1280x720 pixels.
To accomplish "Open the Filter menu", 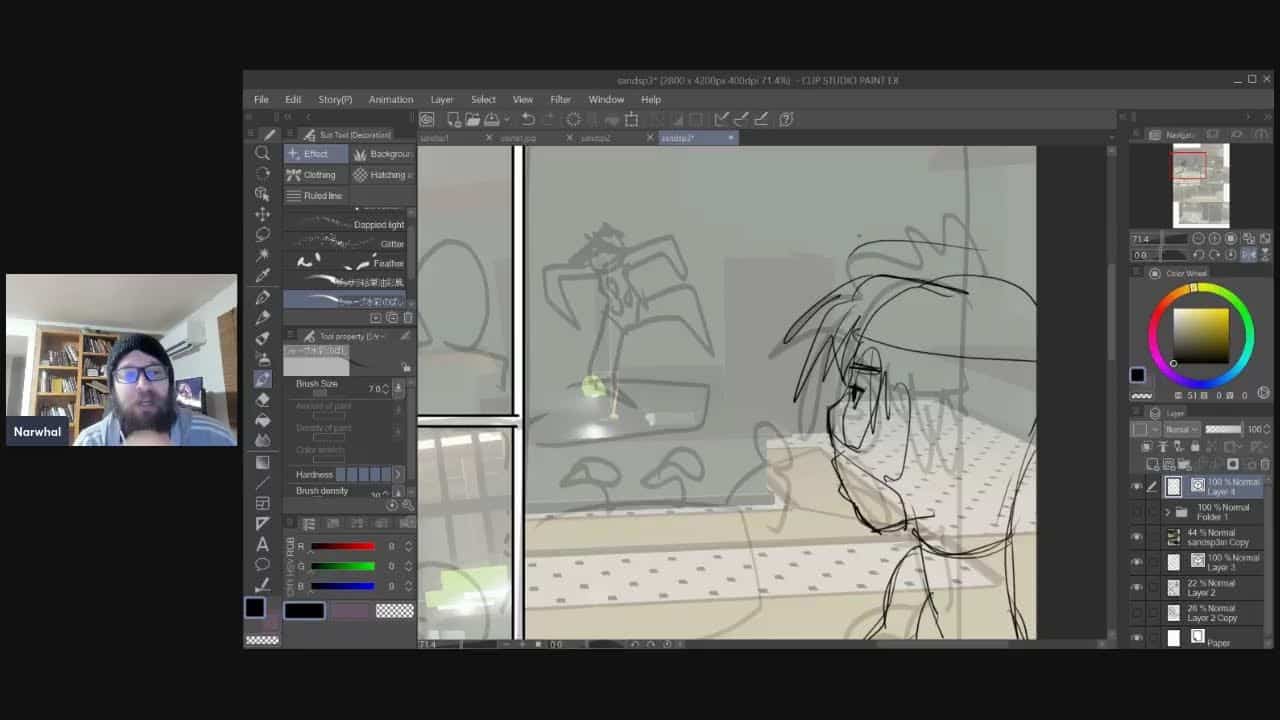I will pyautogui.click(x=560, y=100).
